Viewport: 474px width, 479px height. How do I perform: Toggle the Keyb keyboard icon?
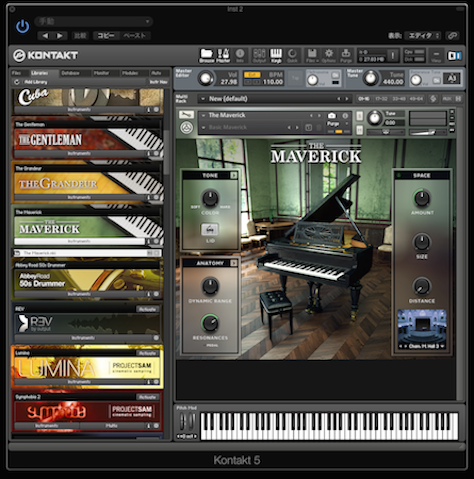pyautogui.click(x=276, y=55)
